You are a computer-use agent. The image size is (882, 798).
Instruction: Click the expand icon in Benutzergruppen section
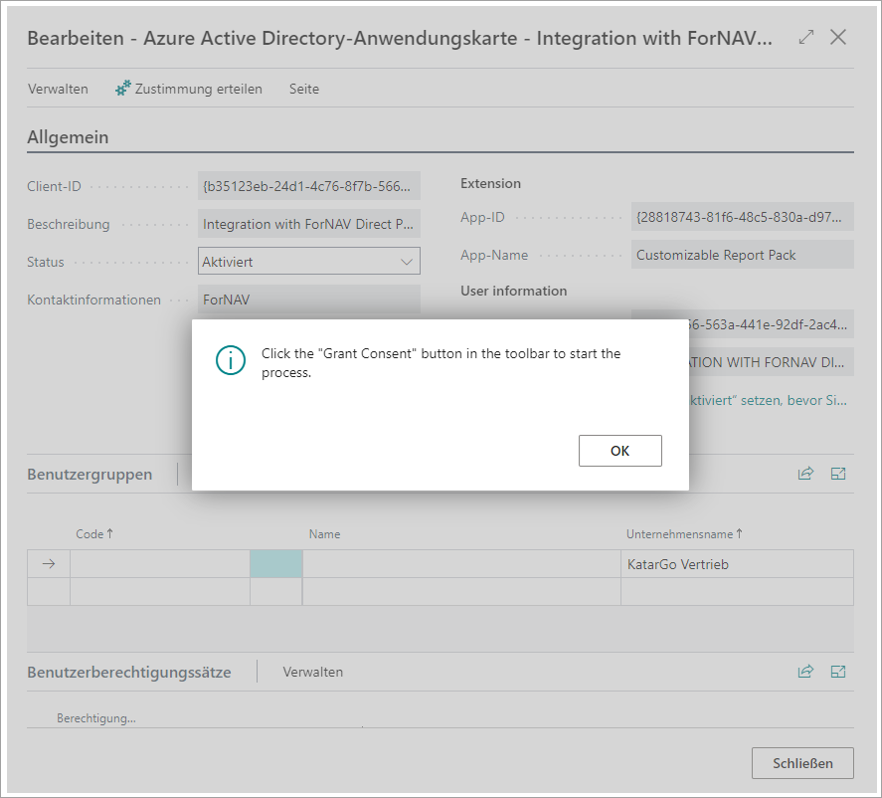tap(838, 474)
